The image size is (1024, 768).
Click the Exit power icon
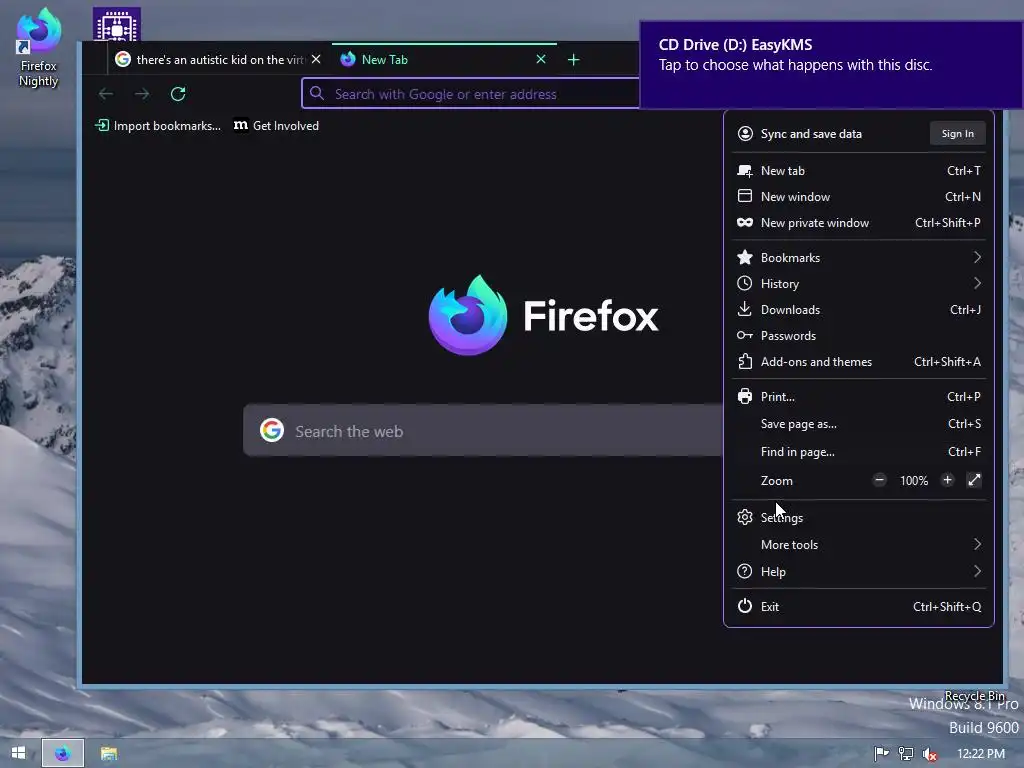coord(744,606)
